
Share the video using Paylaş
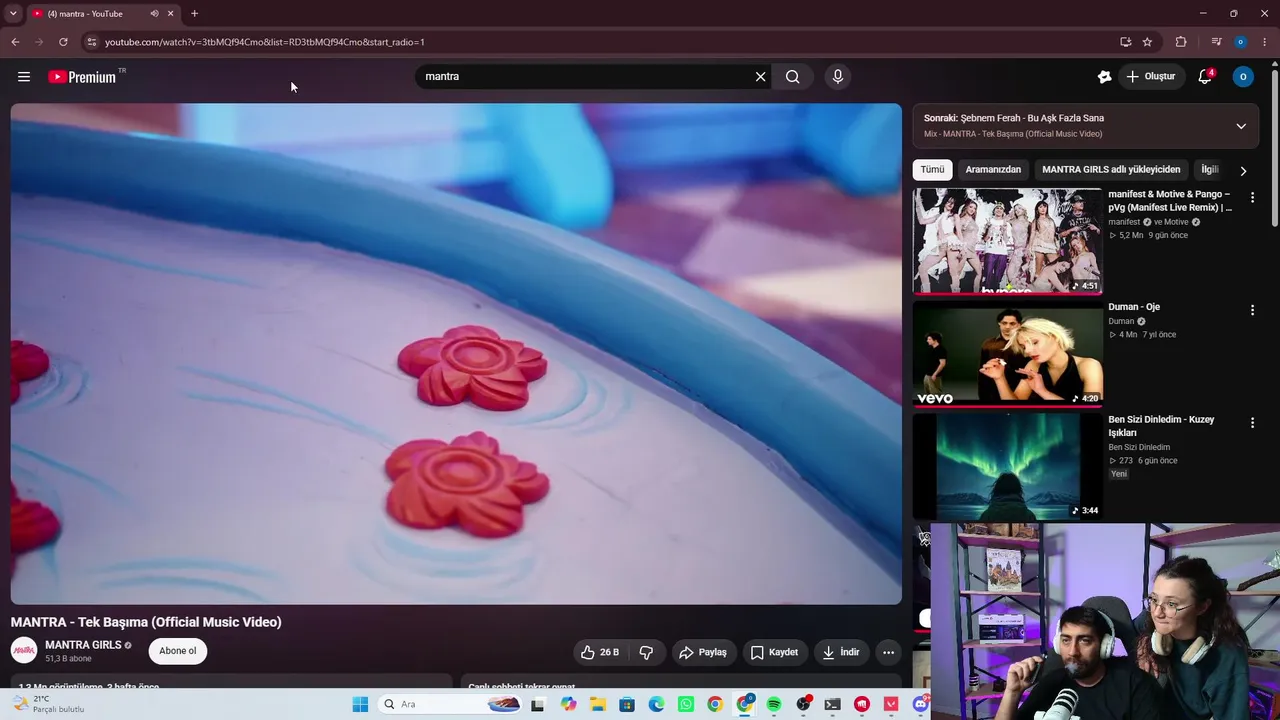click(703, 652)
